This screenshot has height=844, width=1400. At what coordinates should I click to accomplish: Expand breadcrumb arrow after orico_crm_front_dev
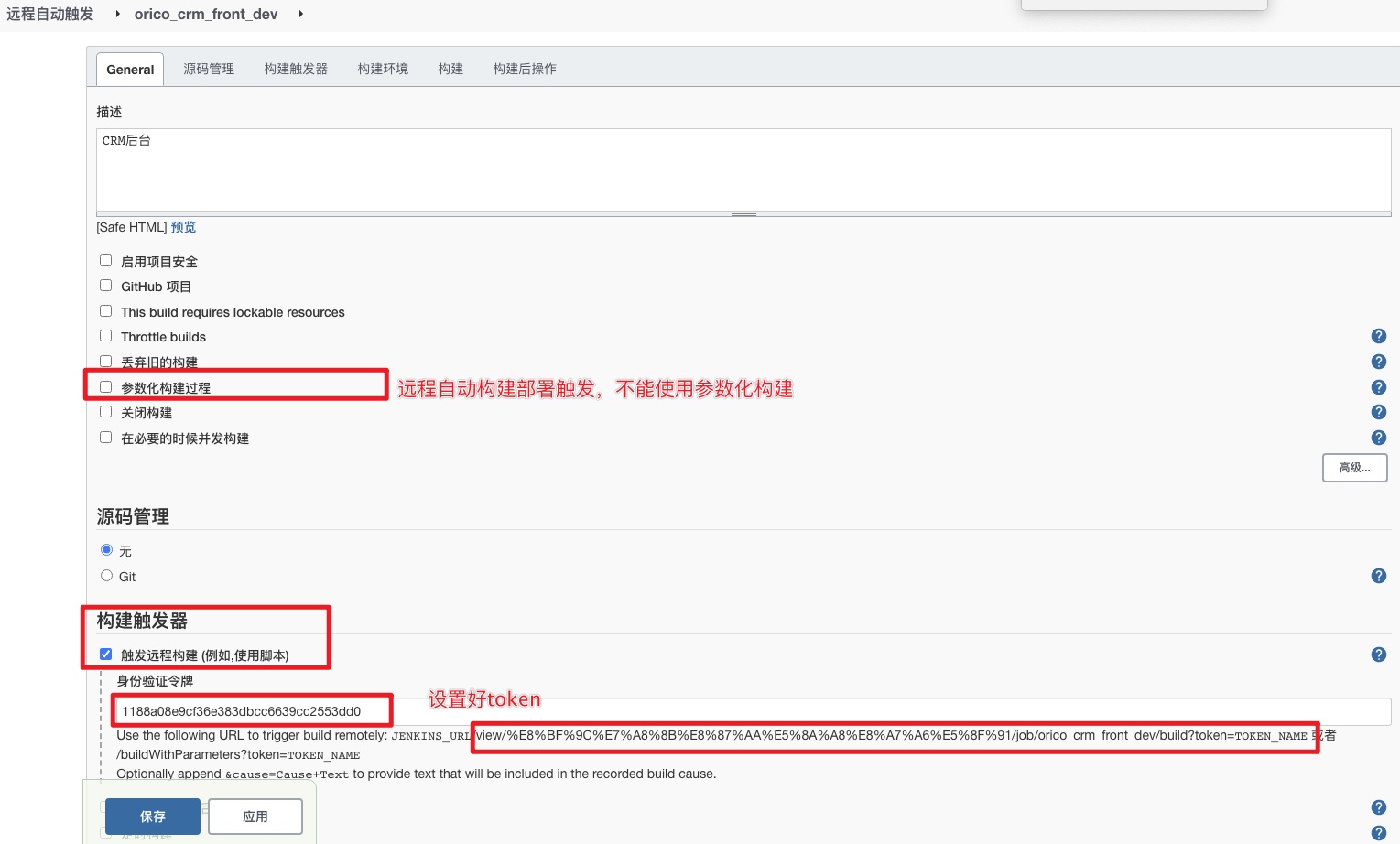[x=300, y=14]
